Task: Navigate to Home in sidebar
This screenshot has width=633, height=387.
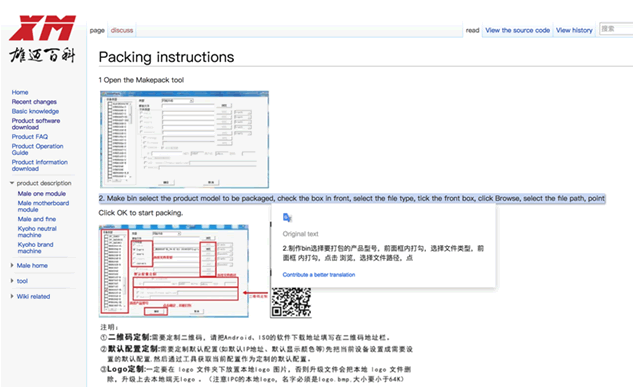Action: tap(20, 92)
